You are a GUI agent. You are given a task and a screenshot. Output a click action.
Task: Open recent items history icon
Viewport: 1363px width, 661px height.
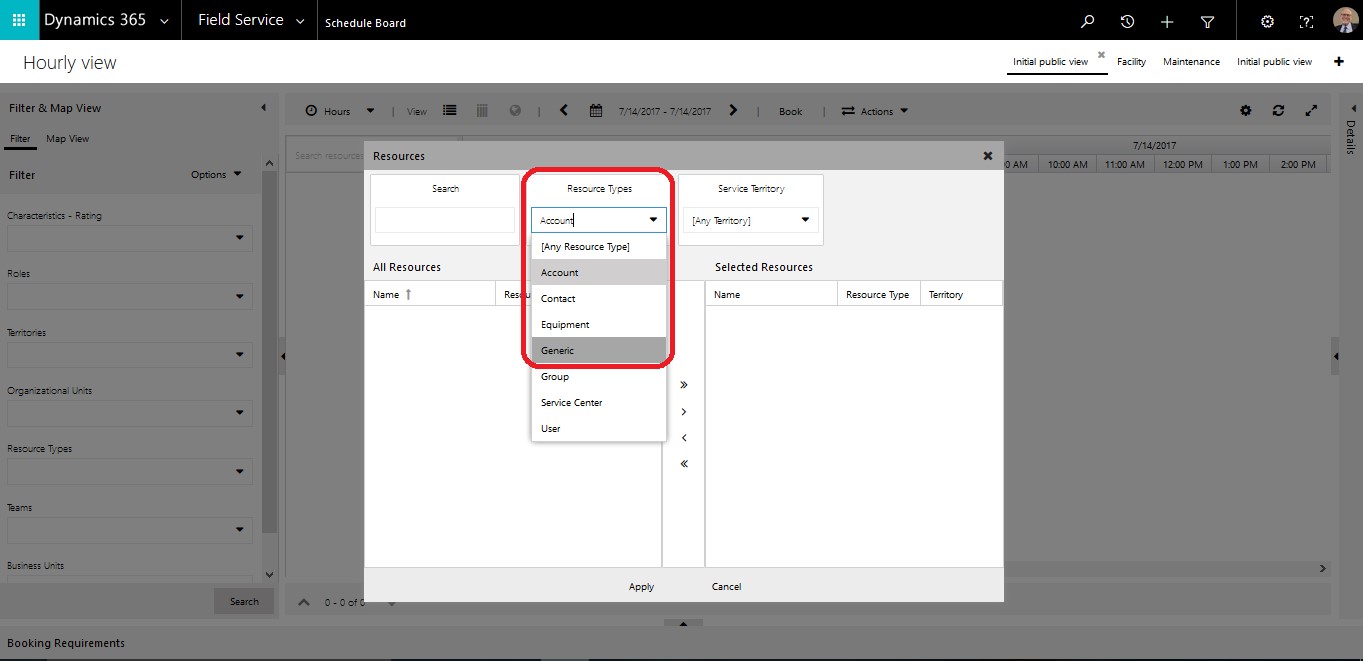[1127, 21]
